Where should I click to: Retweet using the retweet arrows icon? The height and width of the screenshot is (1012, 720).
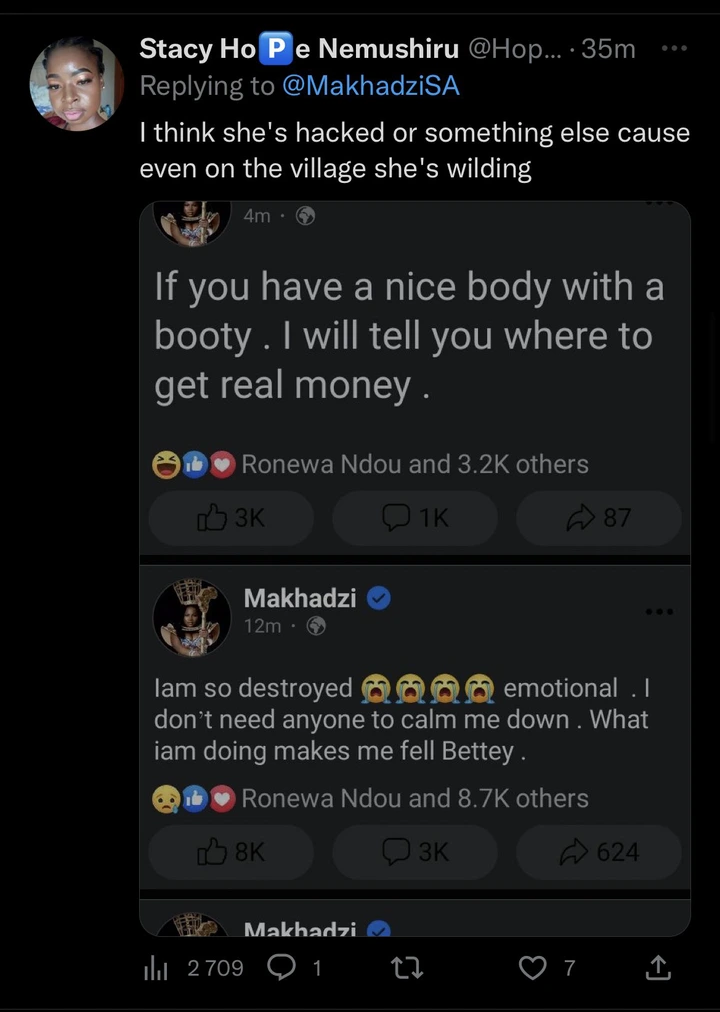pos(412,967)
